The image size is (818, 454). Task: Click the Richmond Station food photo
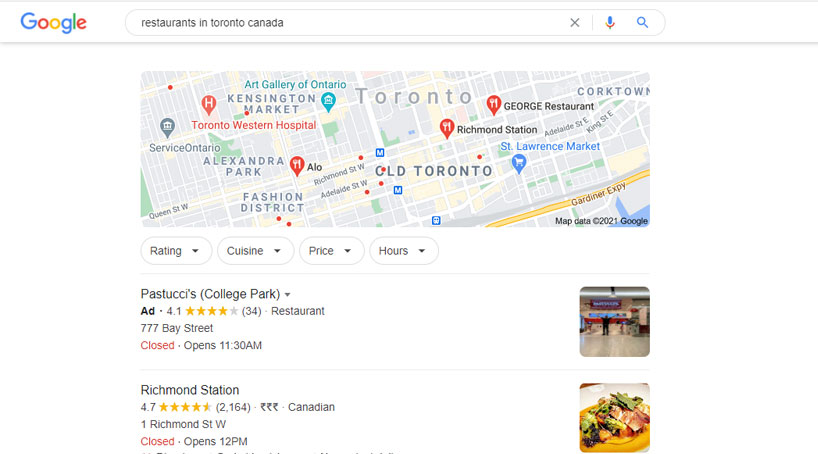pos(615,417)
